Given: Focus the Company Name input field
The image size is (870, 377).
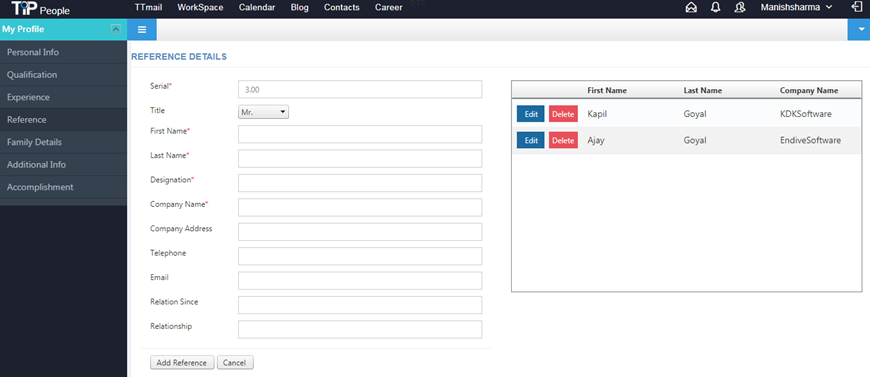Looking at the screenshot, I should pos(360,208).
